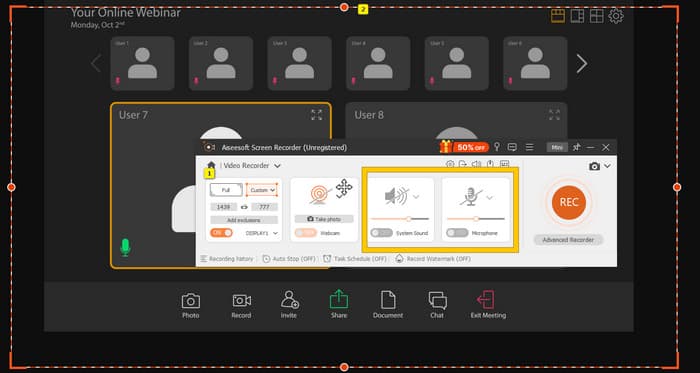Select User 6 participant thumbnail
Viewport: 700px width, 373px height.
tap(535, 63)
